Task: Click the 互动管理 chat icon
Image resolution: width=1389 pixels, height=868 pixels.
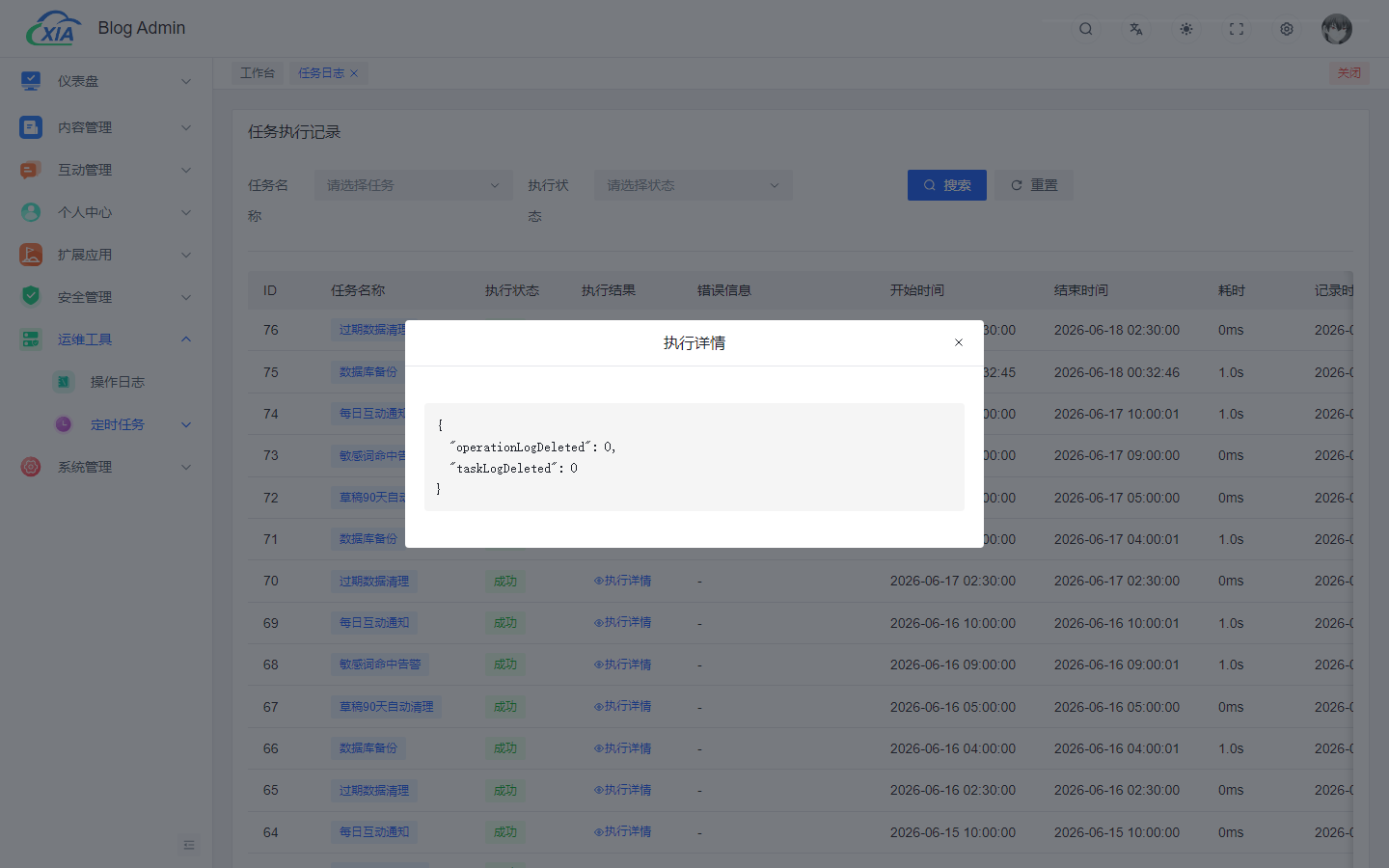Action: pos(31,170)
